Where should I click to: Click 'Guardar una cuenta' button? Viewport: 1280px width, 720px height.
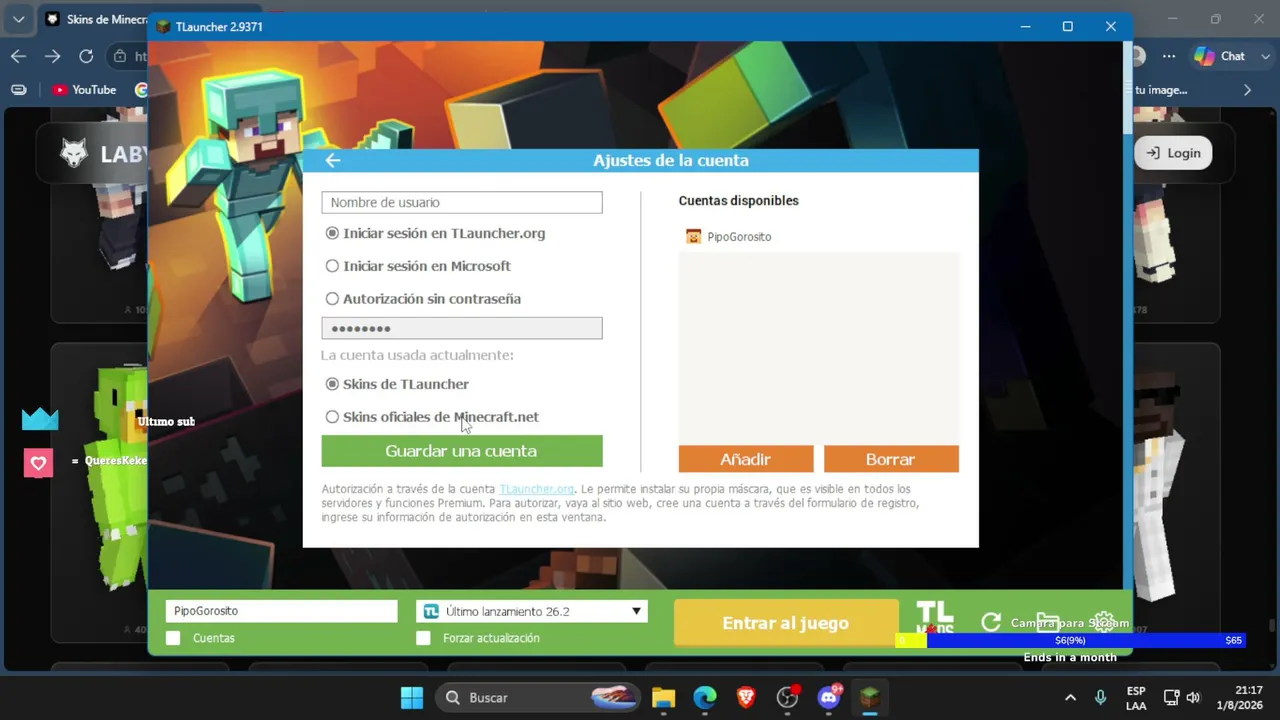point(462,451)
